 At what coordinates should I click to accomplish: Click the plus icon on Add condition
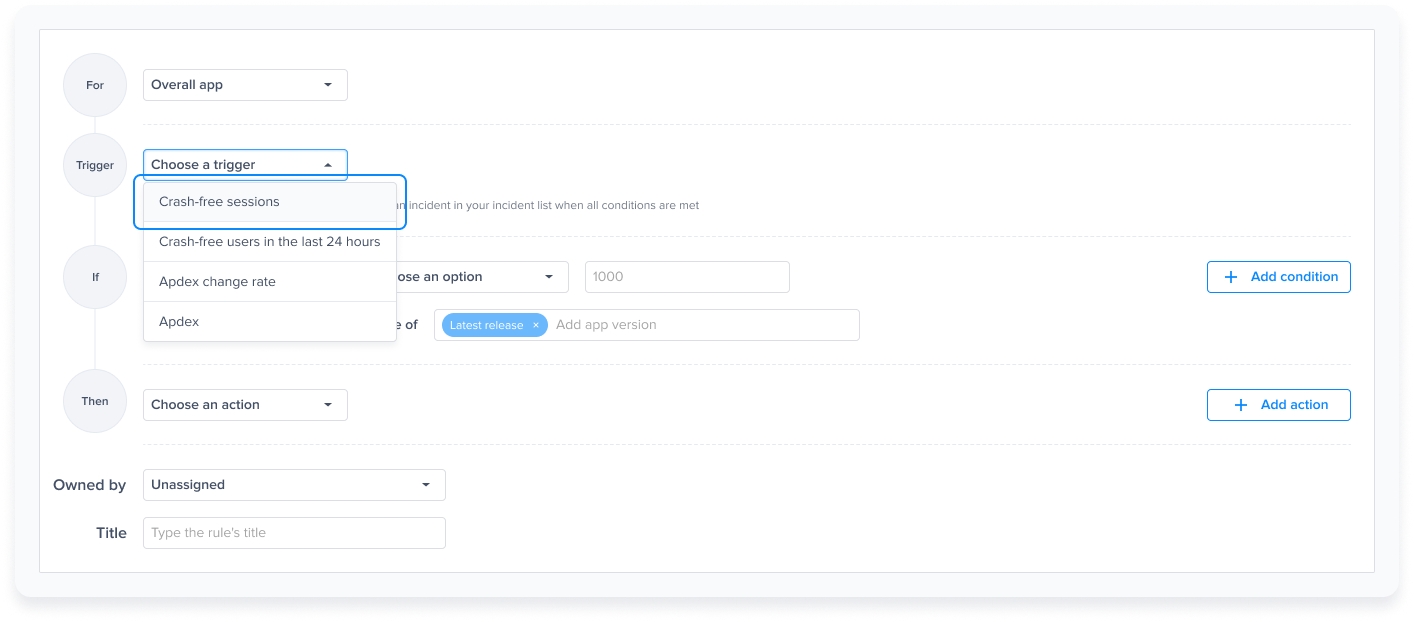click(1230, 277)
